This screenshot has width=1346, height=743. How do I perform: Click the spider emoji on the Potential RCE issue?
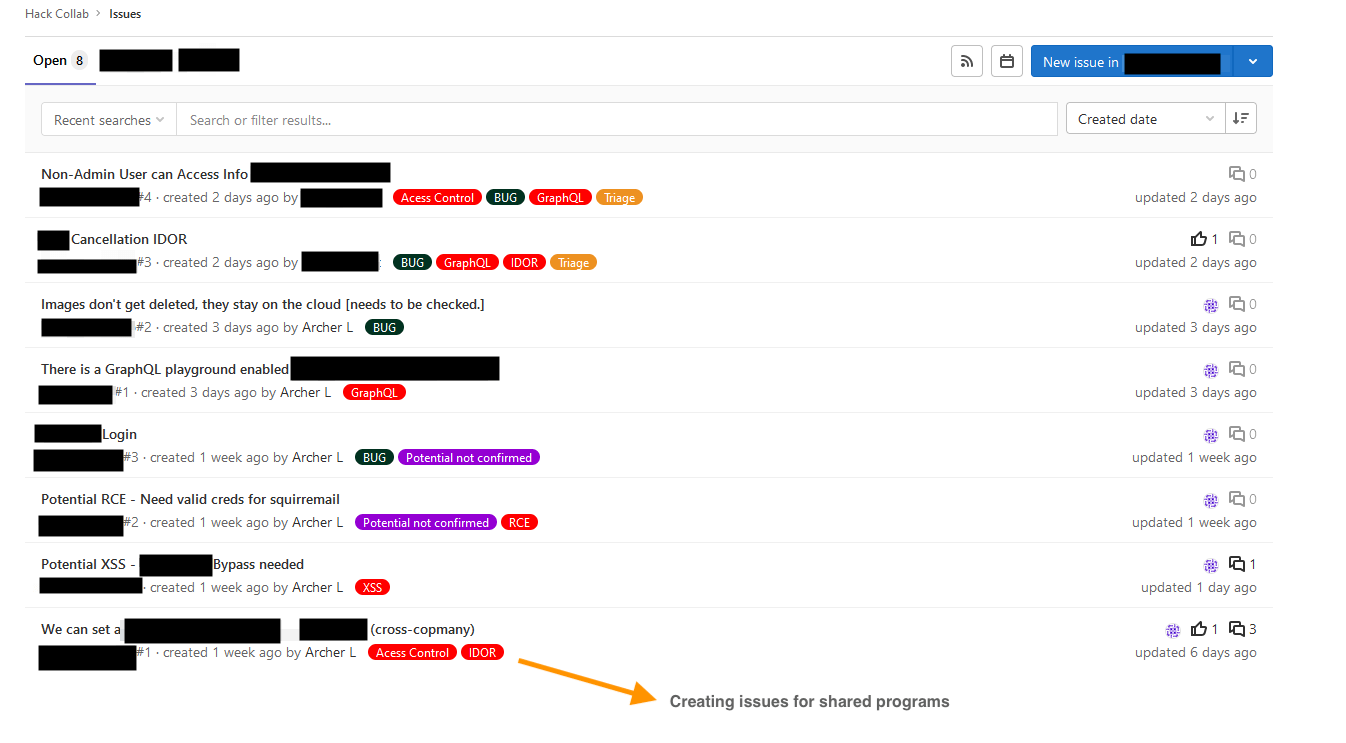click(1211, 498)
